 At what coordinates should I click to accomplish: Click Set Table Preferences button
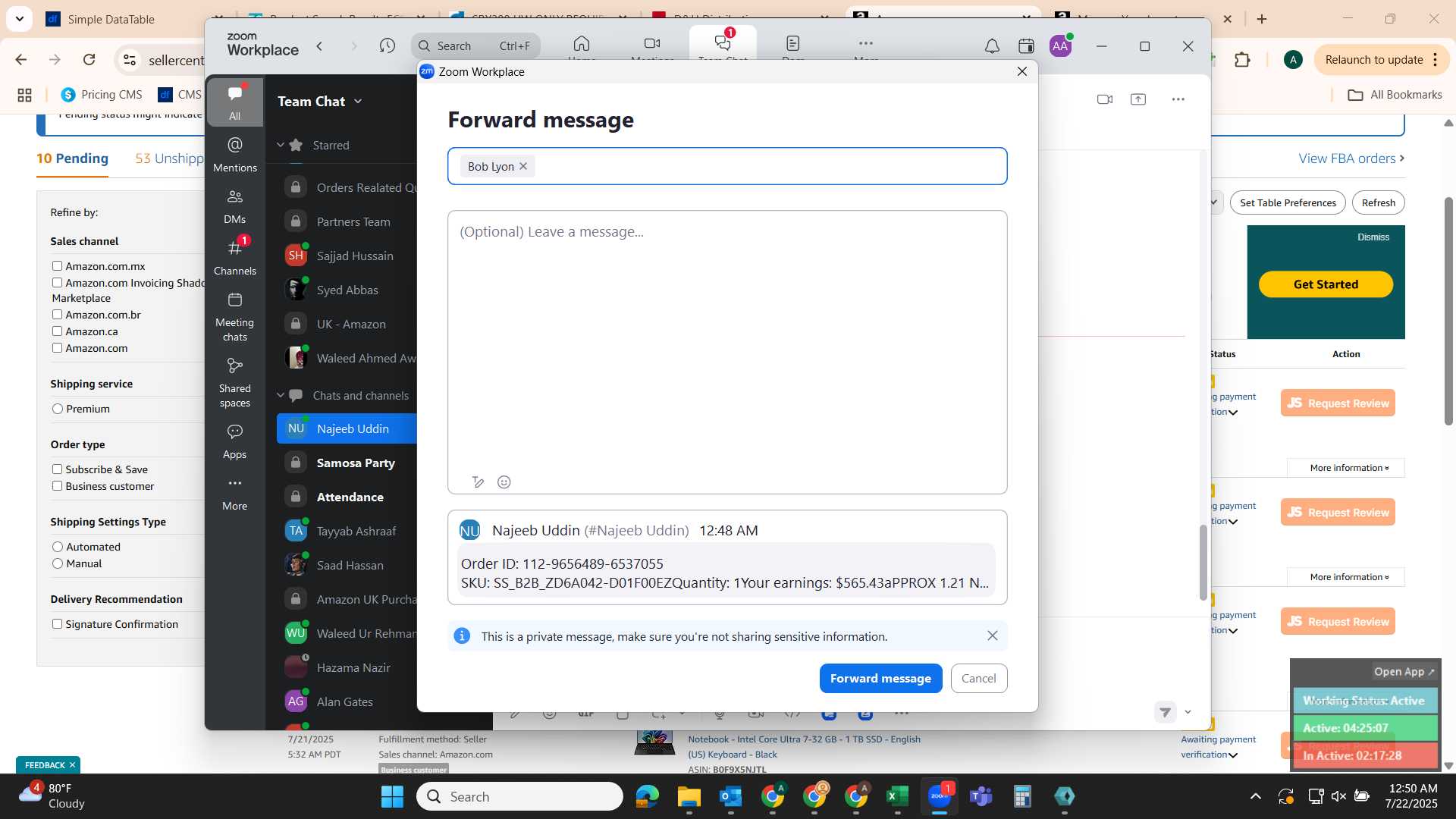click(1288, 202)
